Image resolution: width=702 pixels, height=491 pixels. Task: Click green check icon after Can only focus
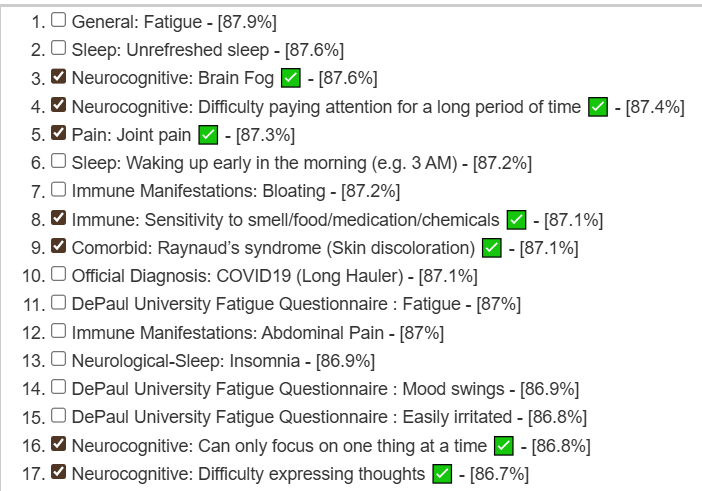click(504, 446)
